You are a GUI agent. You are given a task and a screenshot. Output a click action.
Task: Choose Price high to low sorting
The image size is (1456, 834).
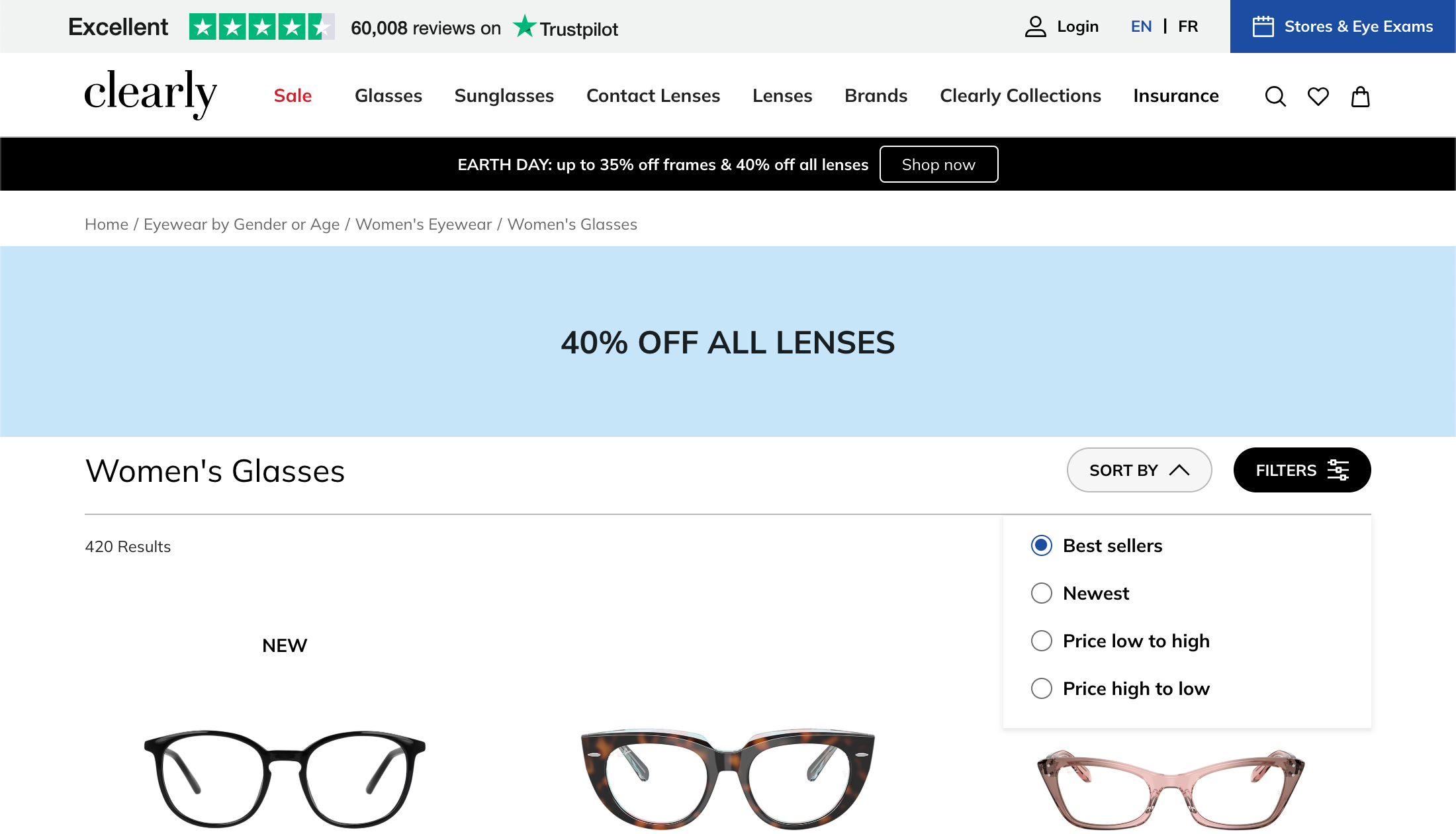[x=1042, y=688]
